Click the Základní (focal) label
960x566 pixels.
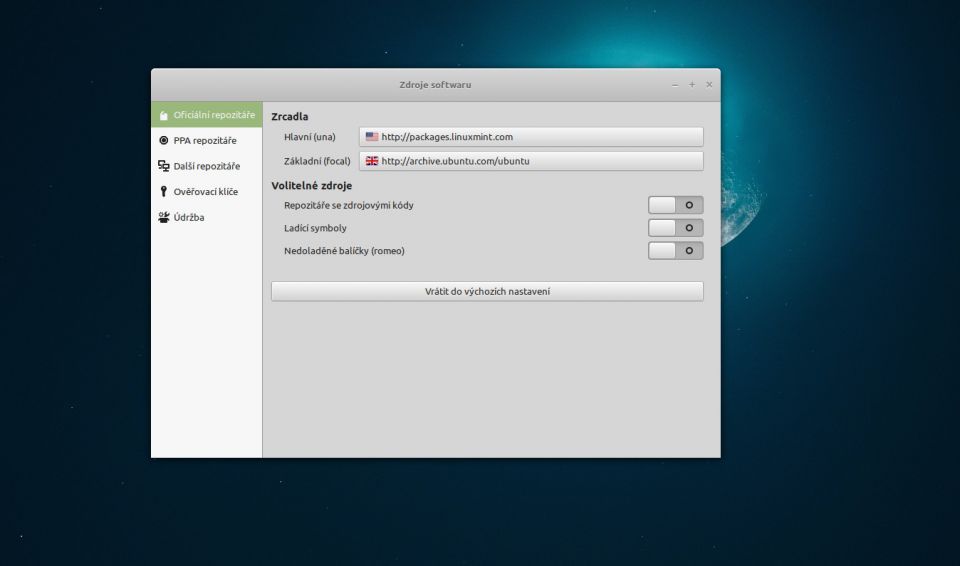(317, 161)
